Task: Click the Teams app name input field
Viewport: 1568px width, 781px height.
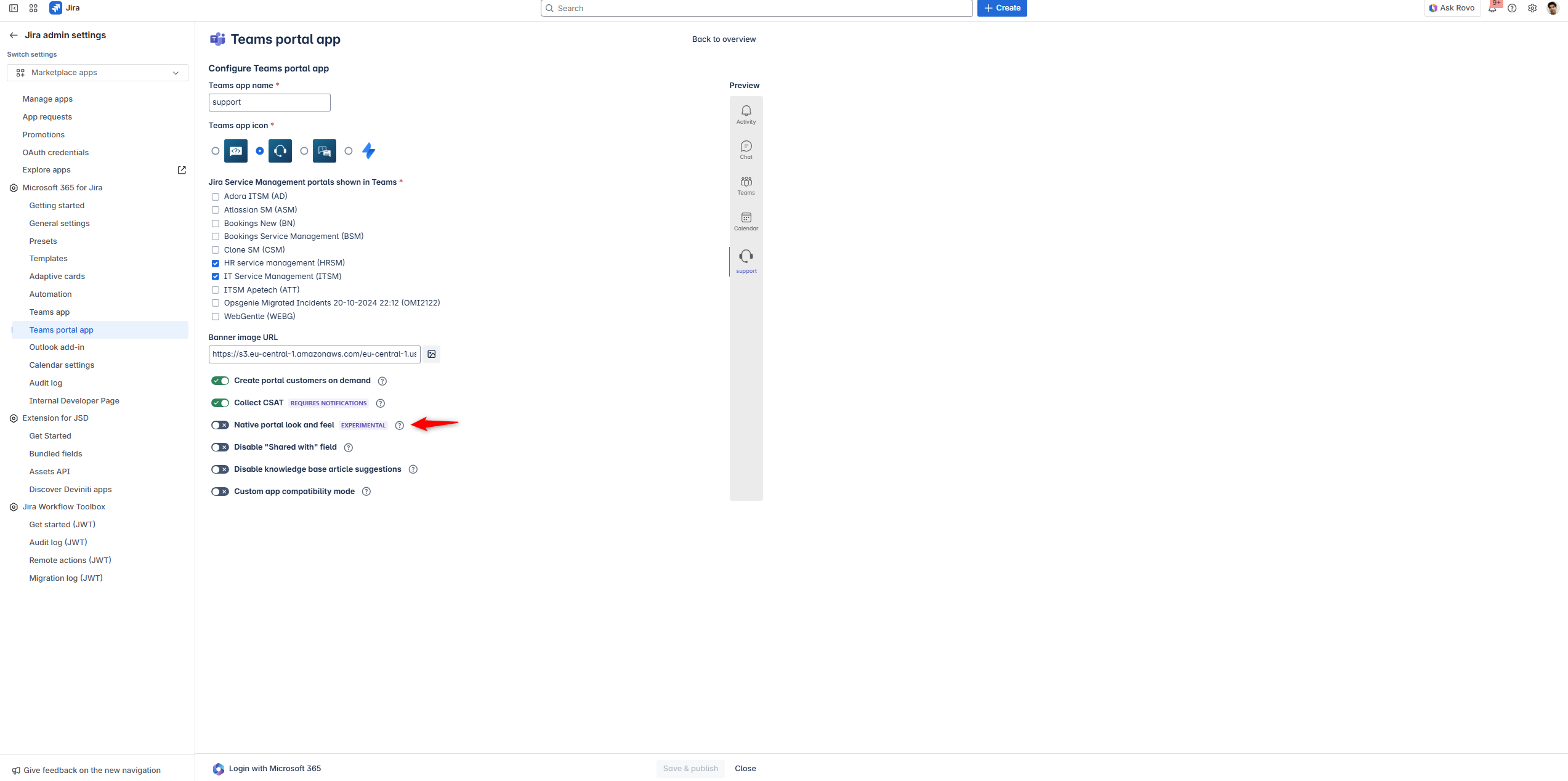Action: [269, 102]
